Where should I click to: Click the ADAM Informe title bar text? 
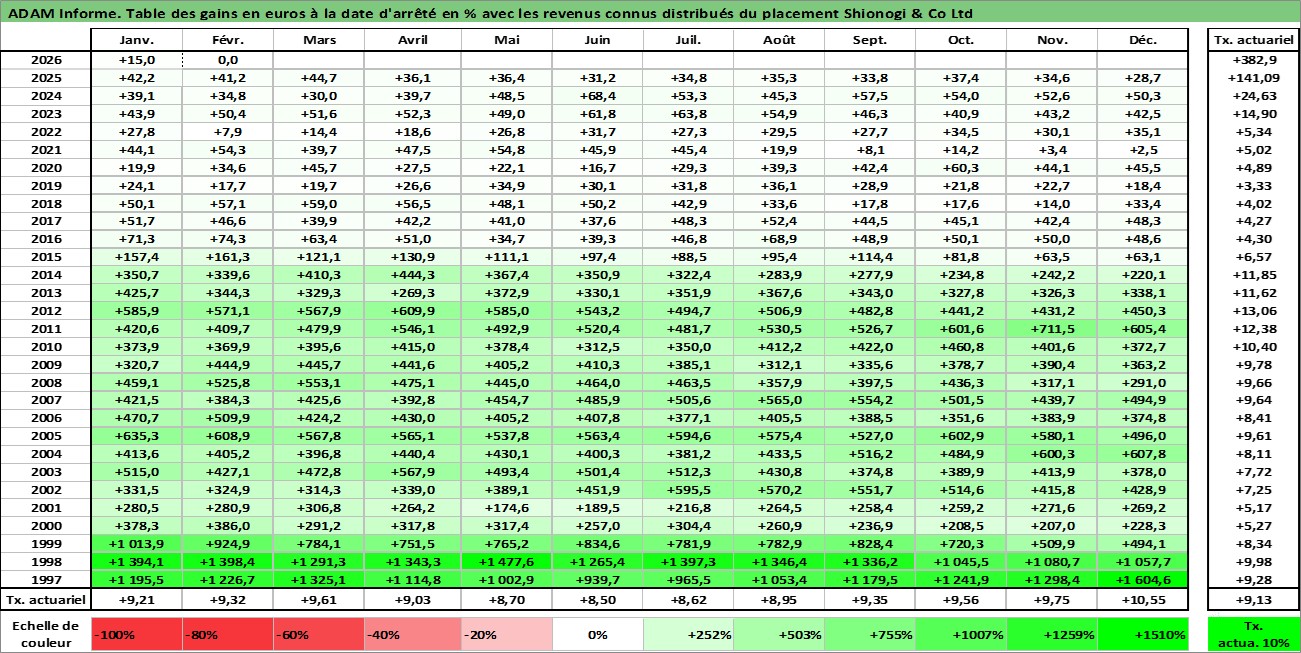click(488, 14)
